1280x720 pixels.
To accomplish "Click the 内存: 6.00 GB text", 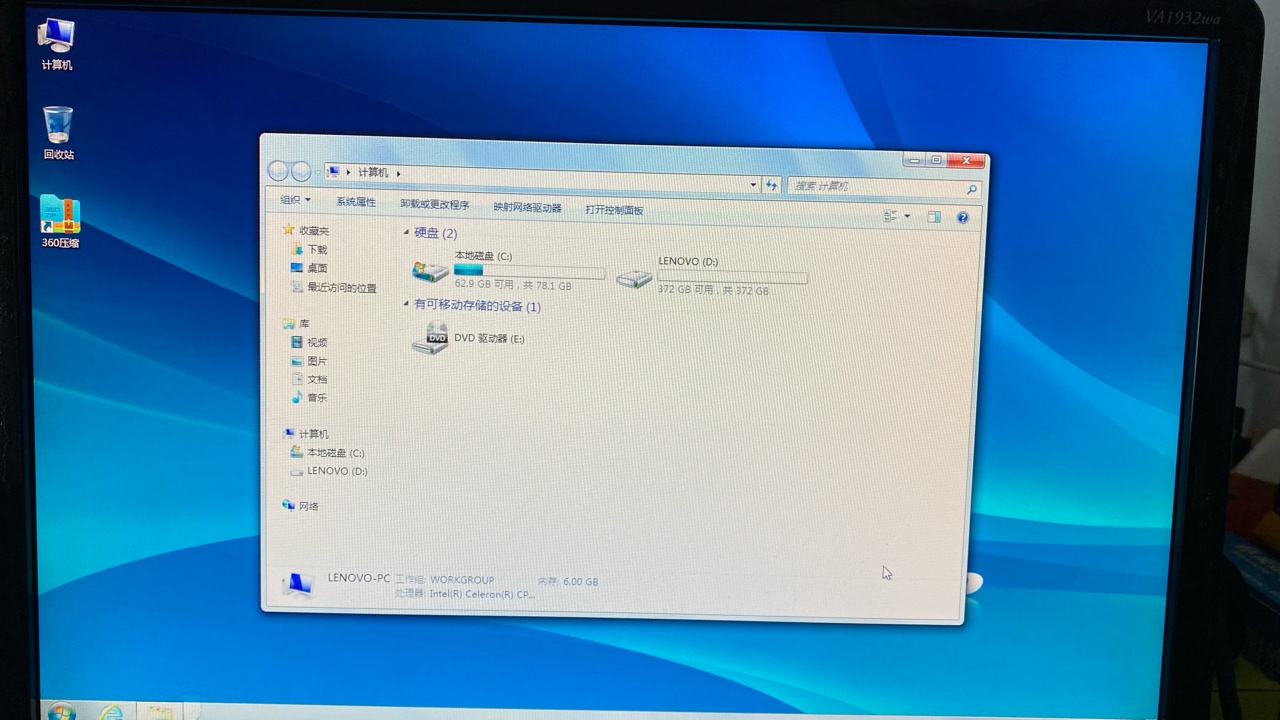I will tap(568, 581).
